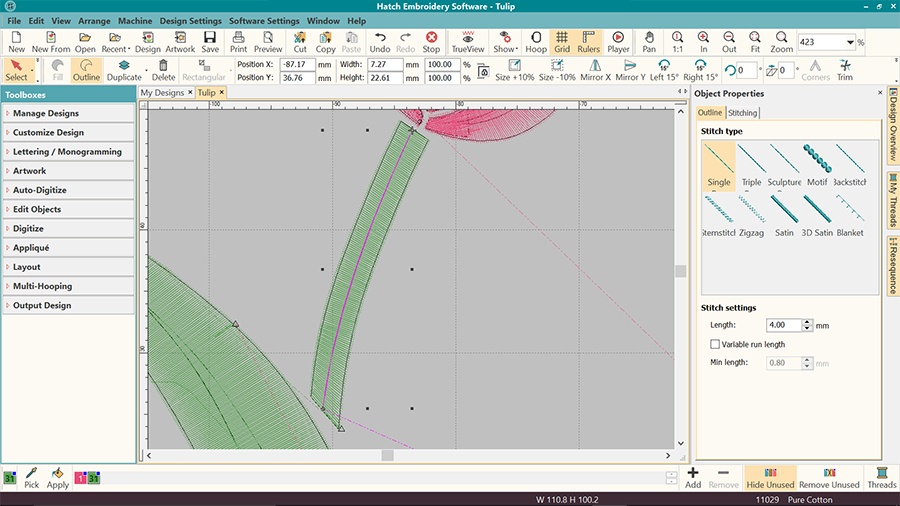Click the TrueView toolbar icon

point(466,41)
